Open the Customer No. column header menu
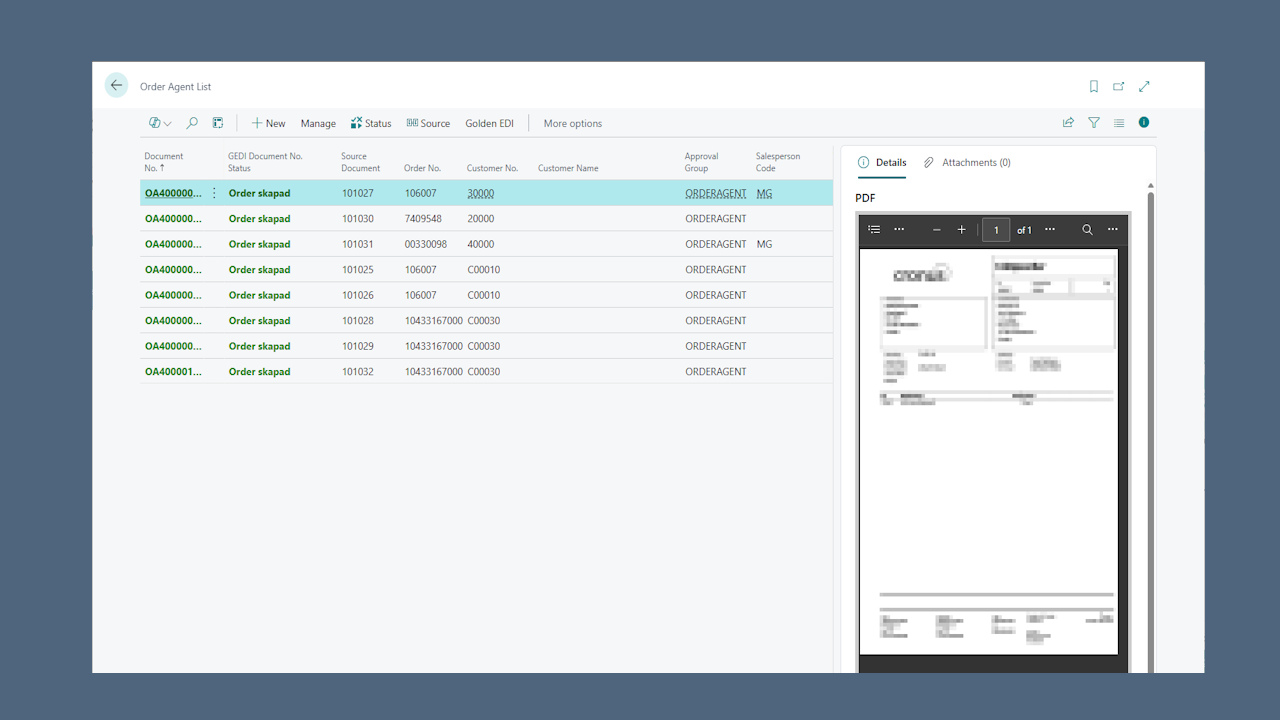 pyautogui.click(x=492, y=168)
